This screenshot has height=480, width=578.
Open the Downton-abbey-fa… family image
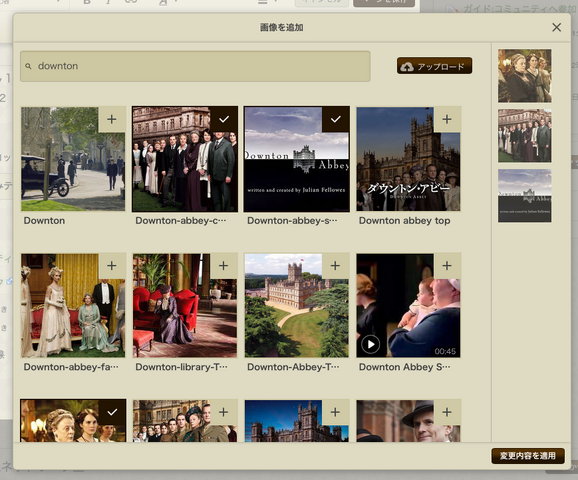(x=73, y=305)
